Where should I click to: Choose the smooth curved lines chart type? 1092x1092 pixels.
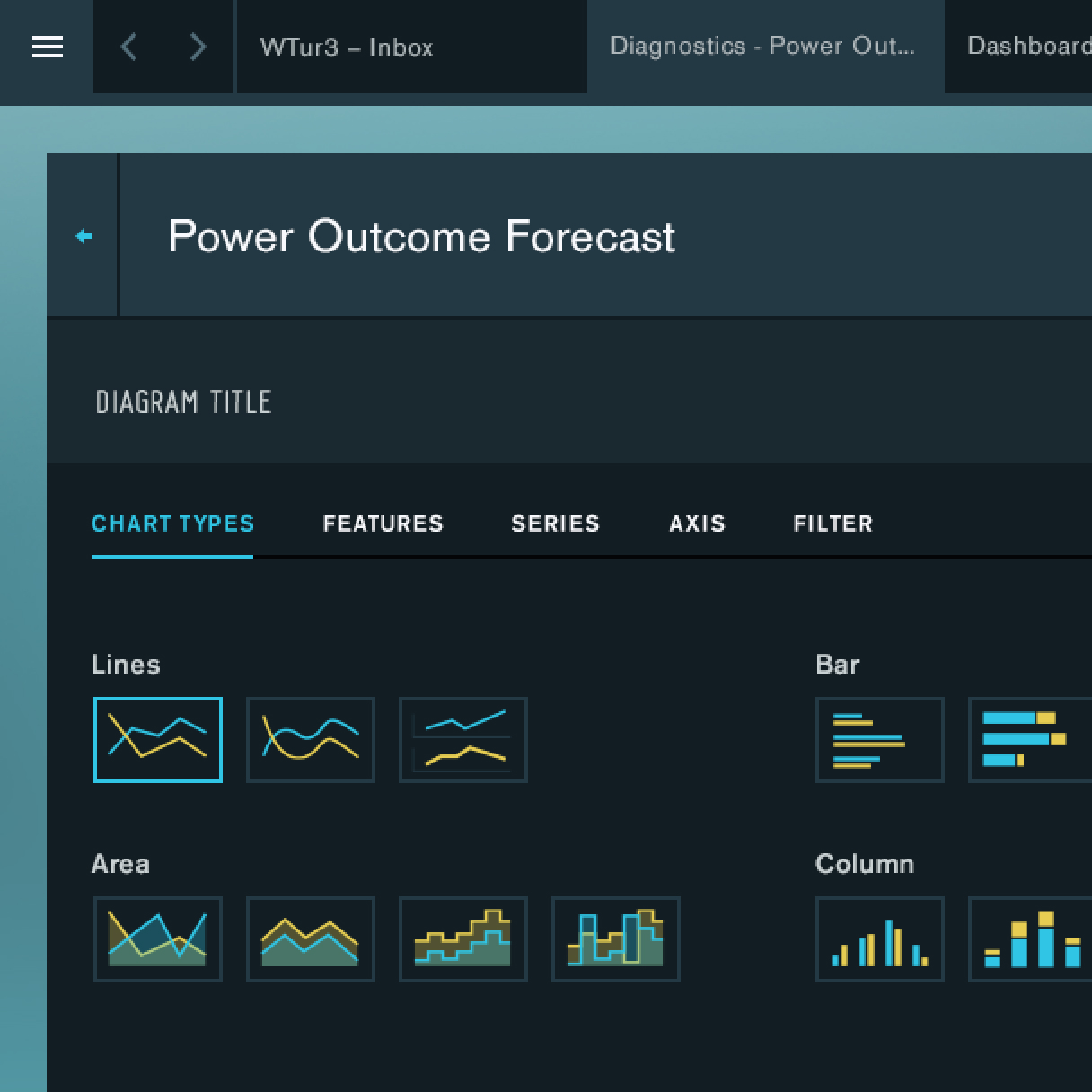(x=311, y=740)
